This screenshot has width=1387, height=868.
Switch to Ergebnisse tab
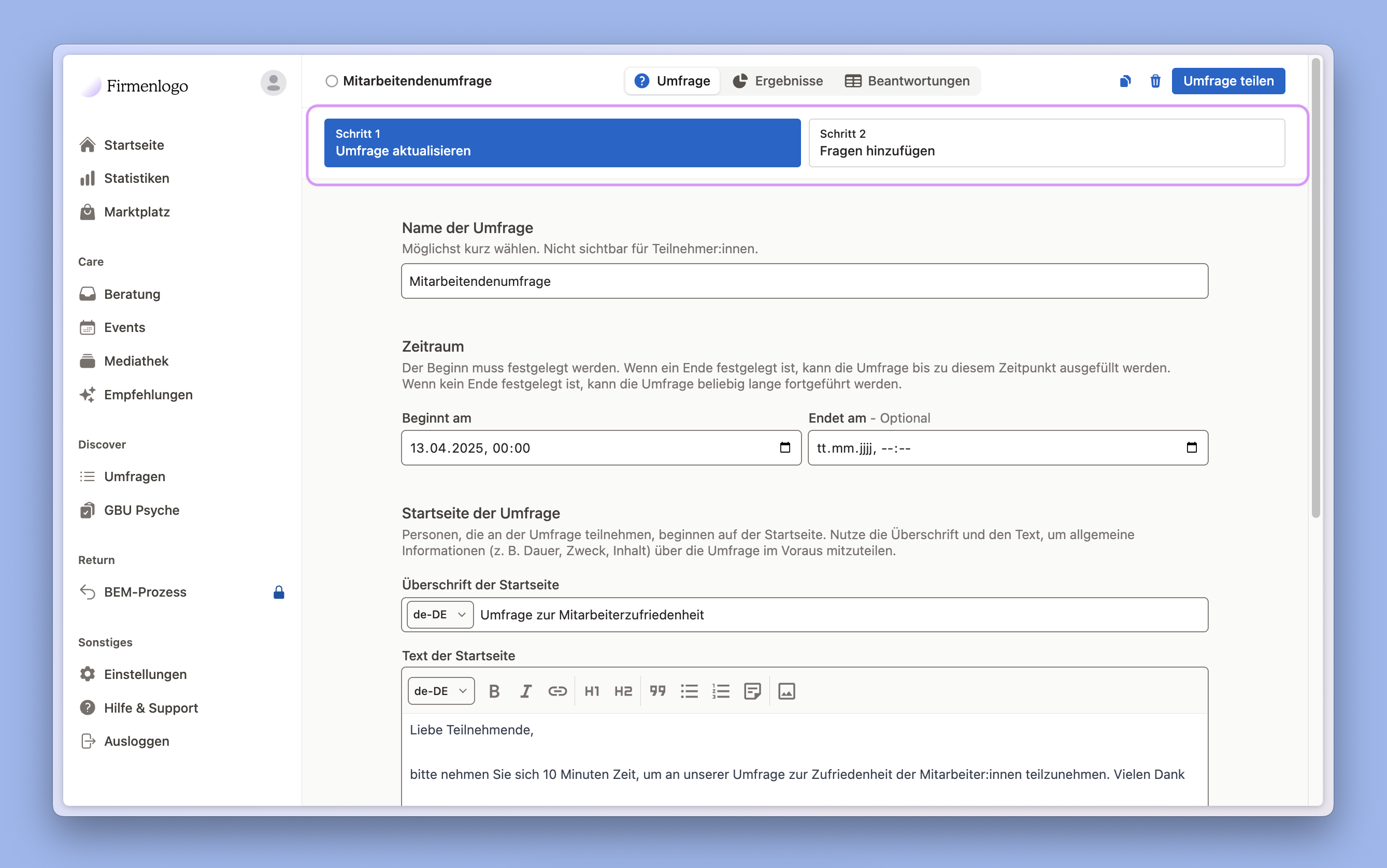pos(778,81)
